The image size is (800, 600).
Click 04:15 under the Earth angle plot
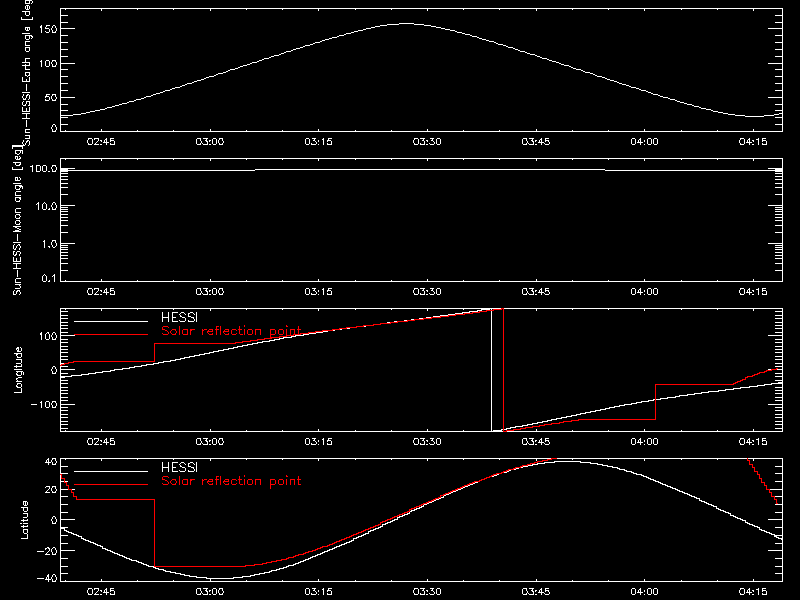tap(753, 142)
